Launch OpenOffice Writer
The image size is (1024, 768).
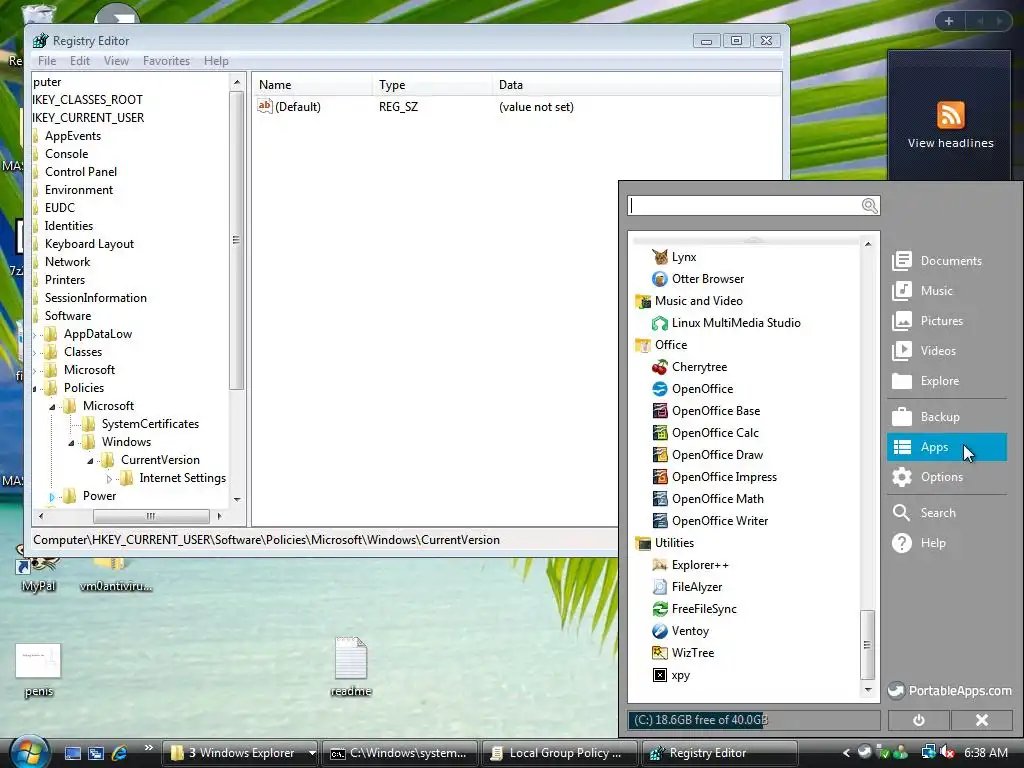pos(710,520)
